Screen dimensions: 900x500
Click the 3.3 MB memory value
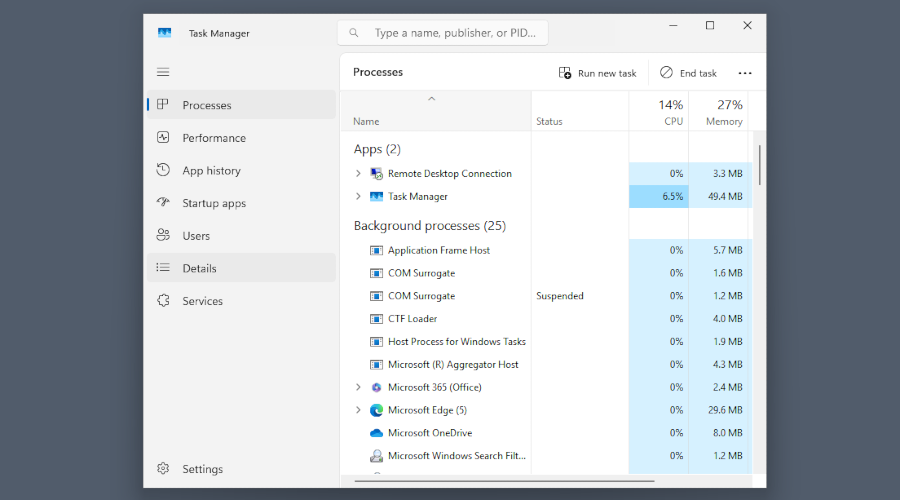click(728, 173)
